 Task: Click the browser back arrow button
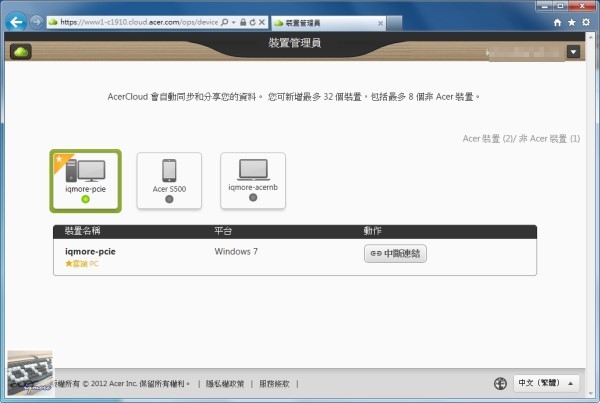point(16,22)
